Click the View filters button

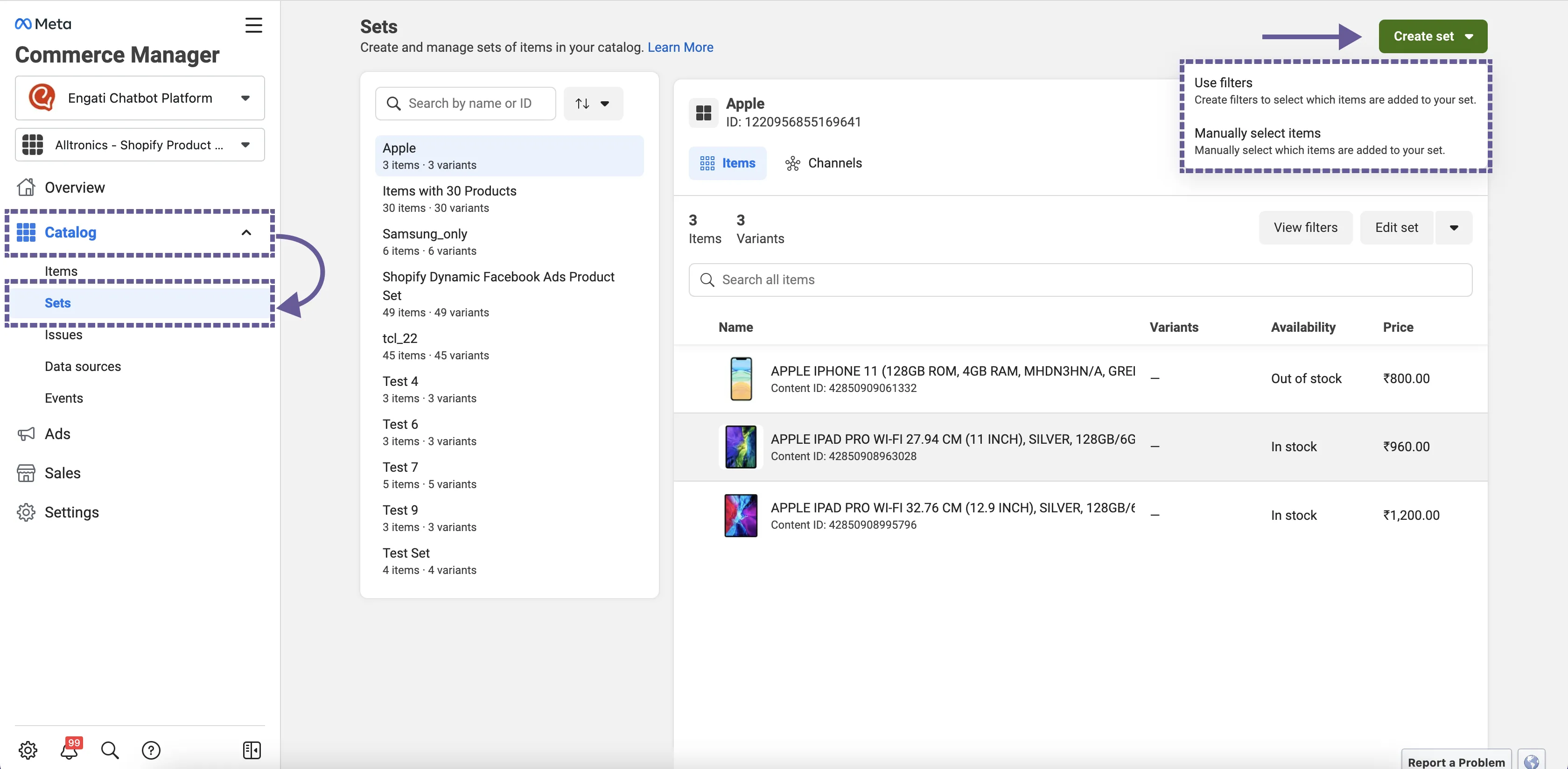(x=1305, y=228)
